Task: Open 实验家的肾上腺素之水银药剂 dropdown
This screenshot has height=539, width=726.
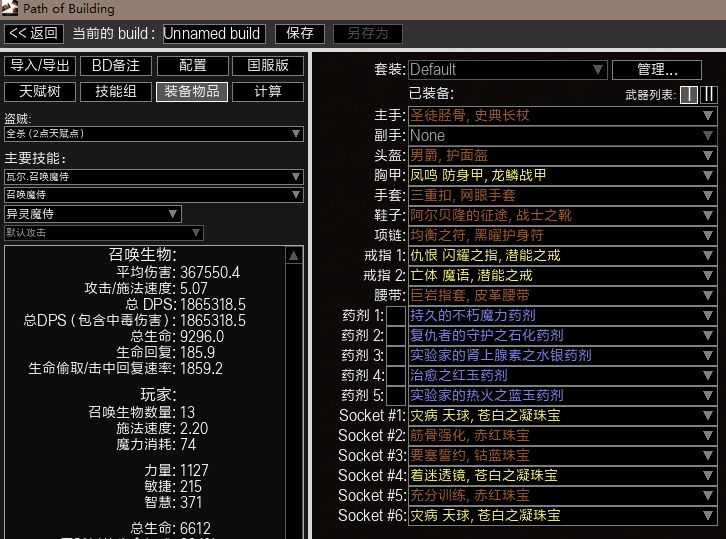Action: click(563, 356)
